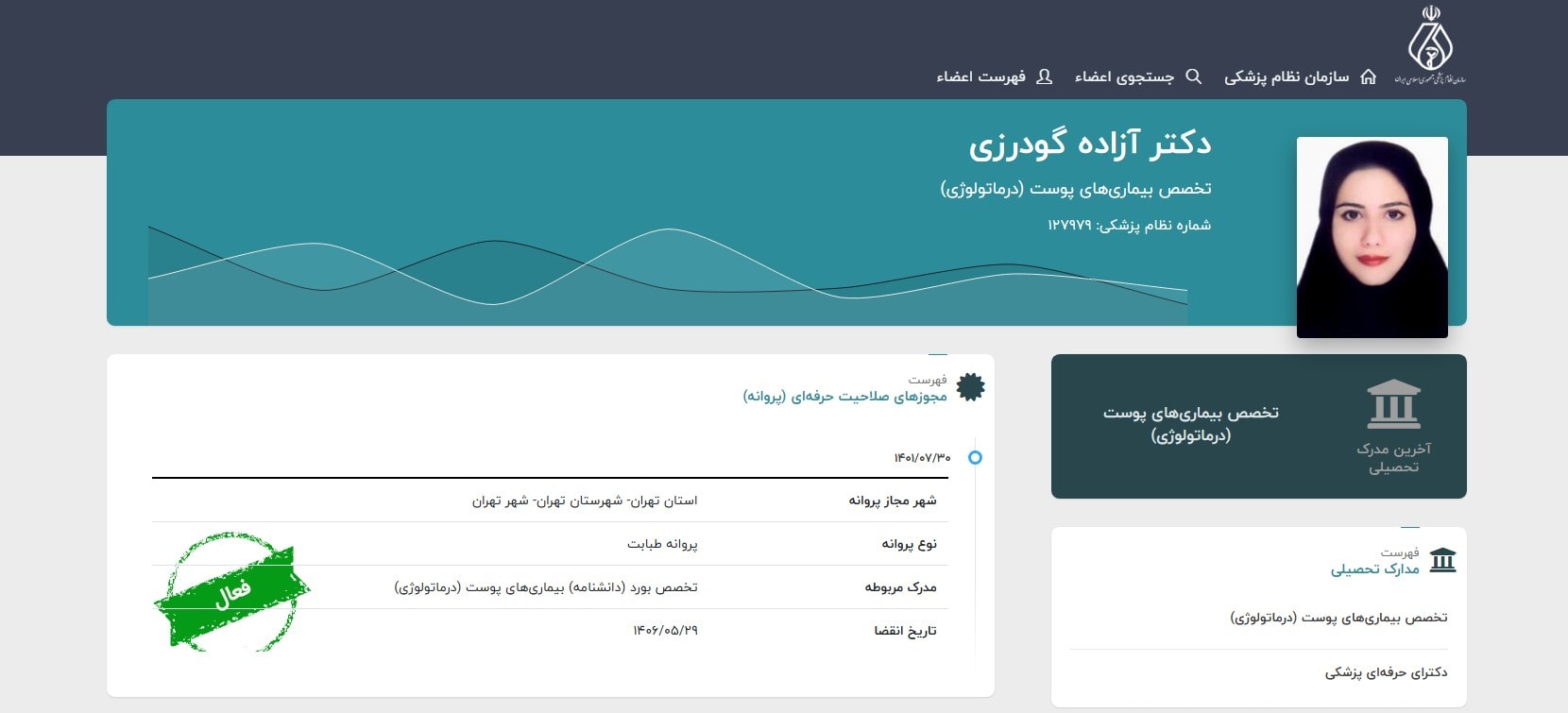This screenshot has height=713, width=1568.
Task: Click the institution icon beside مدارک تحصیلی heading
Action: click(x=1442, y=561)
